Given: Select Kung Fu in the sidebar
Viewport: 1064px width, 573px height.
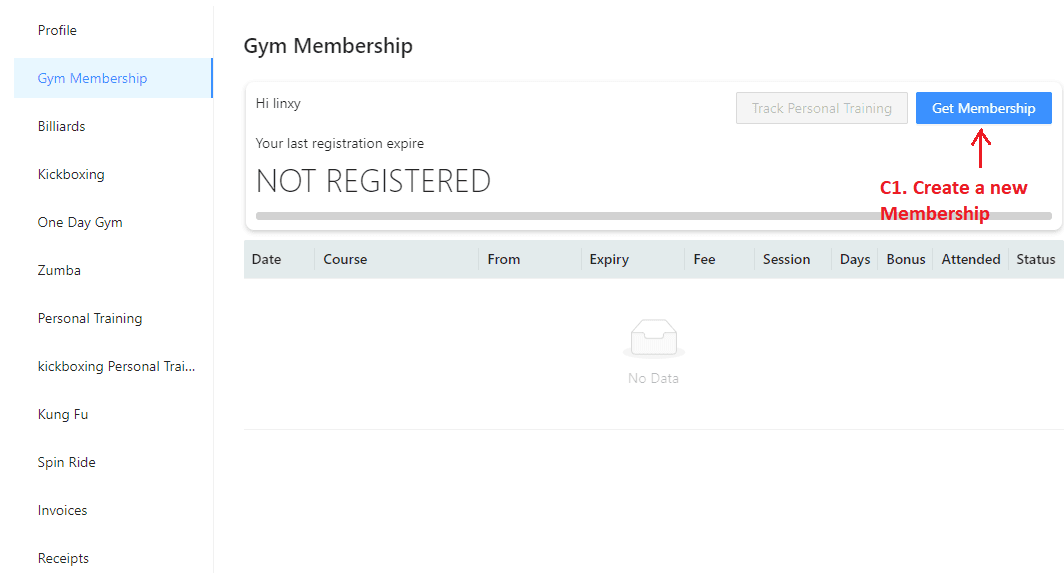Looking at the screenshot, I should point(63,414).
